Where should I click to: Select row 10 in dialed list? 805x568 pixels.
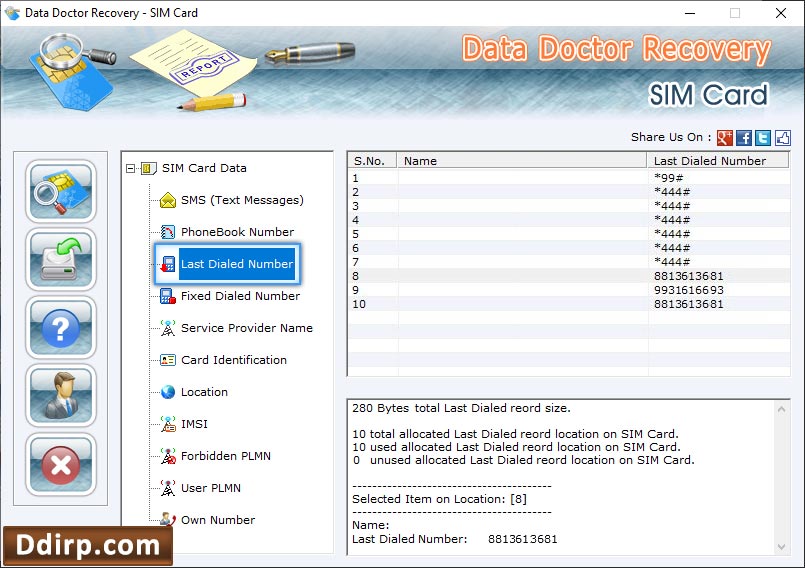[x=569, y=304]
